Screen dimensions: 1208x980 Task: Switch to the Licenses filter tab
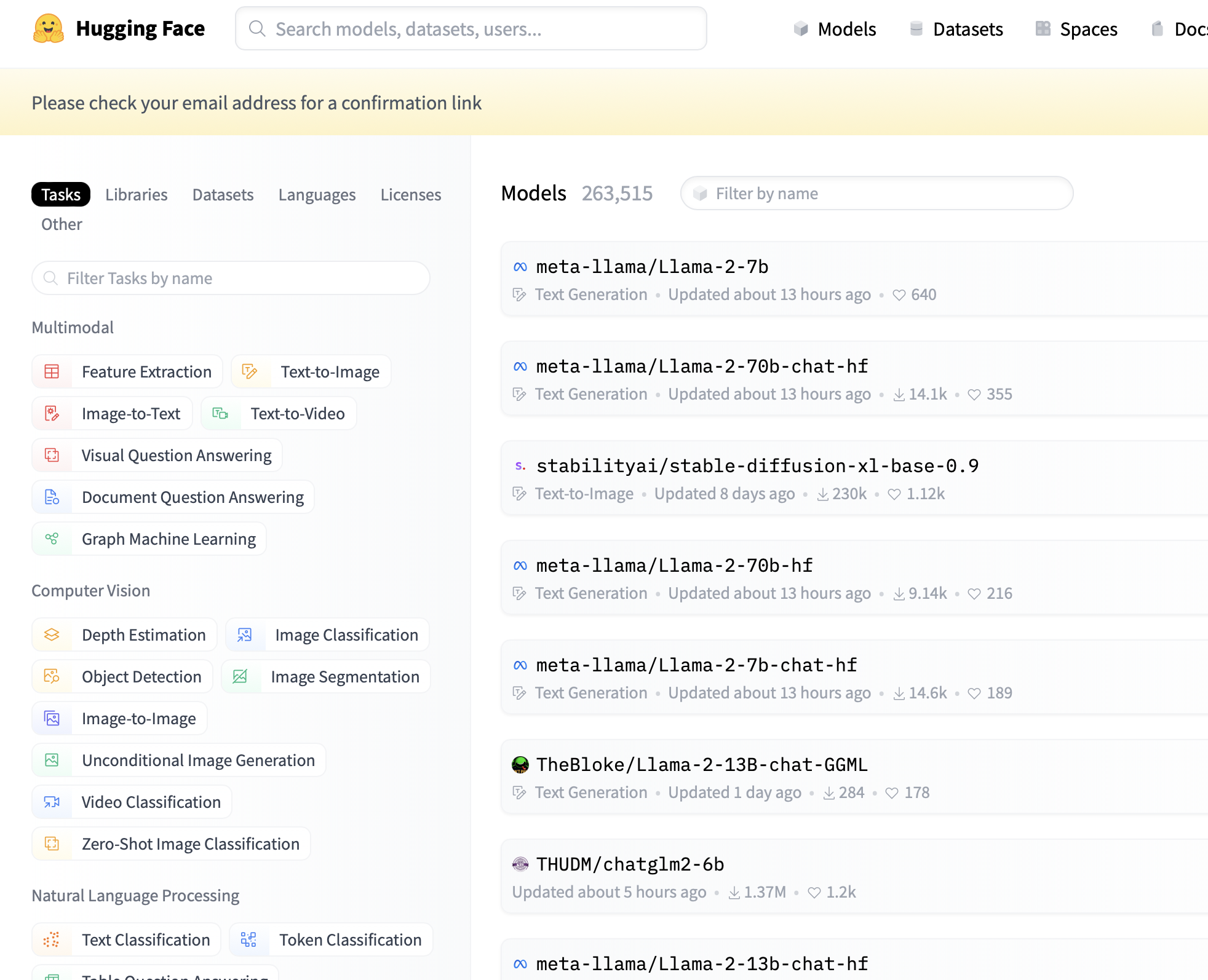[411, 194]
